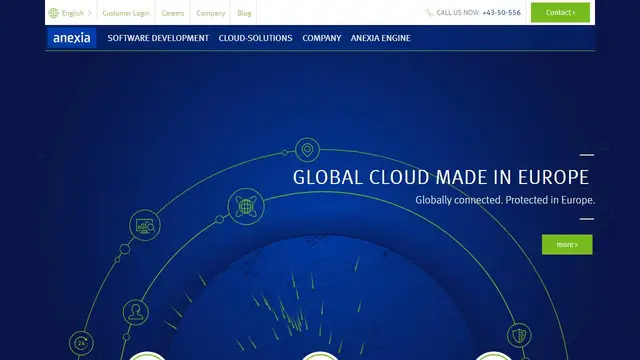Click the 24-hour support icon
Viewport: 640px width, 360px height.
click(x=81, y=343)
